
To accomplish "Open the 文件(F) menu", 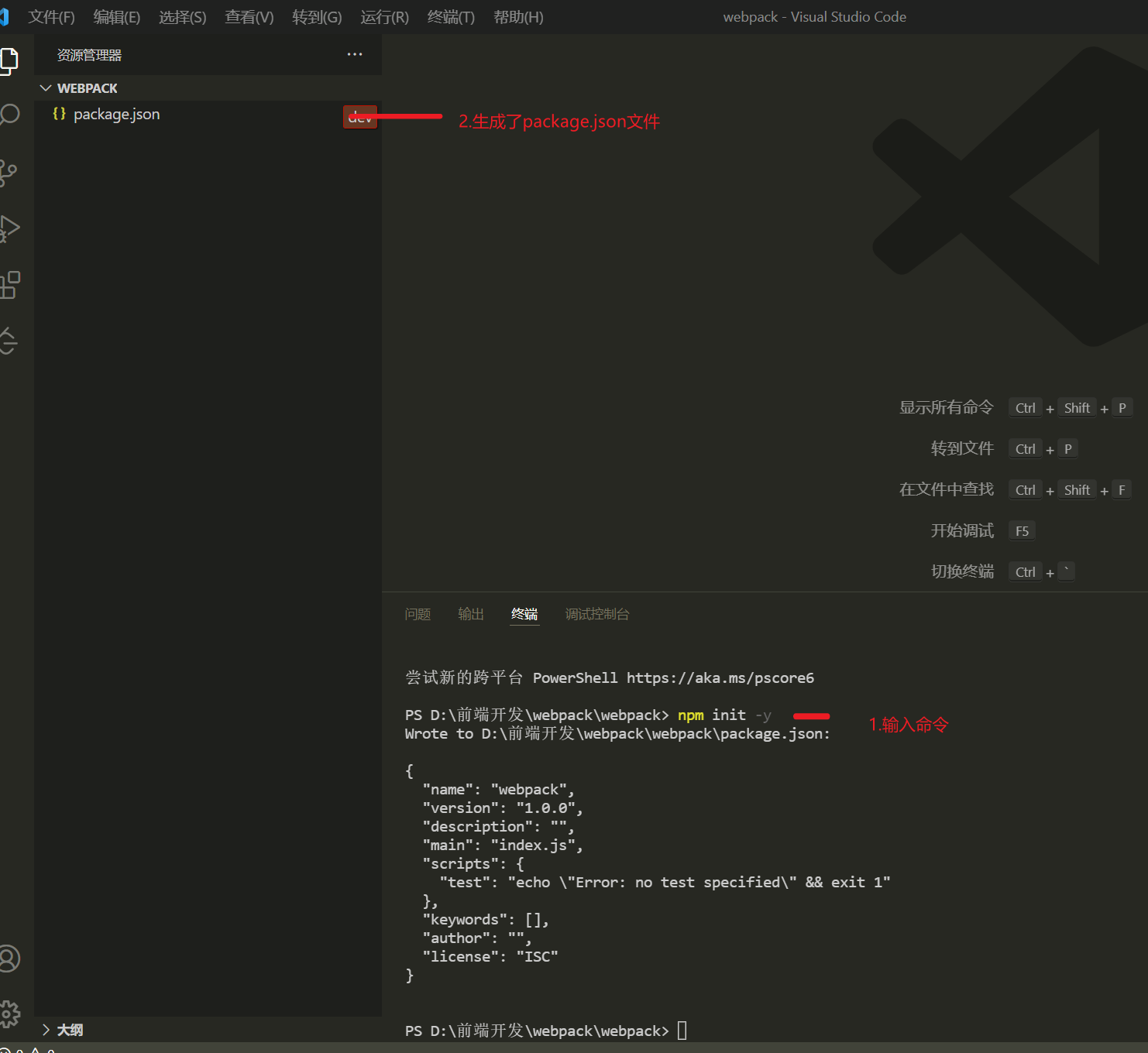I will click(51, 17).
